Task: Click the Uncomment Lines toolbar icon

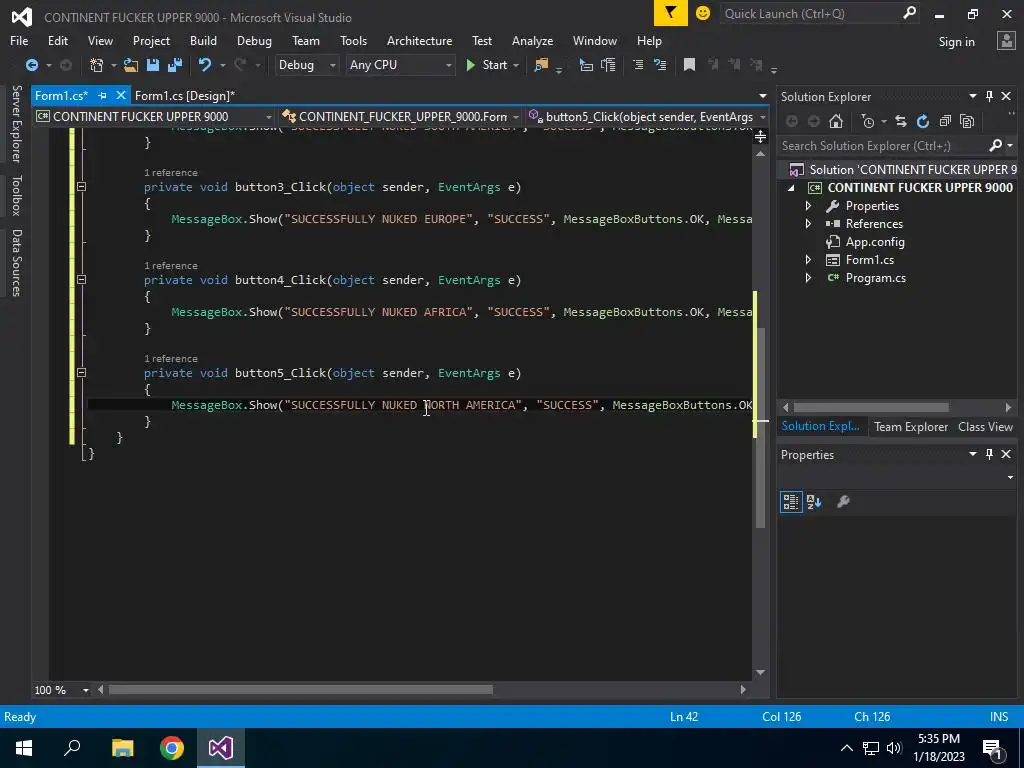Action: [660, 65]
